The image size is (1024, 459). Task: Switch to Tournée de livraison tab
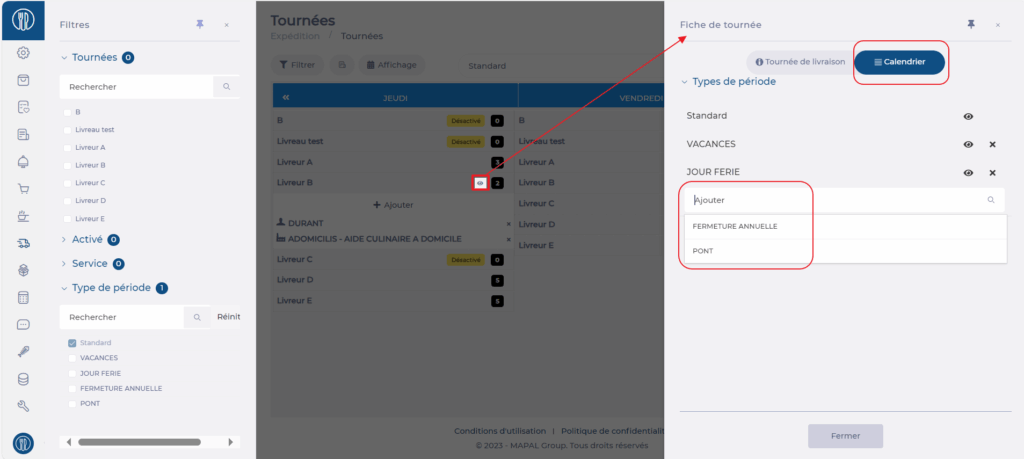click(x=800, y=62)
